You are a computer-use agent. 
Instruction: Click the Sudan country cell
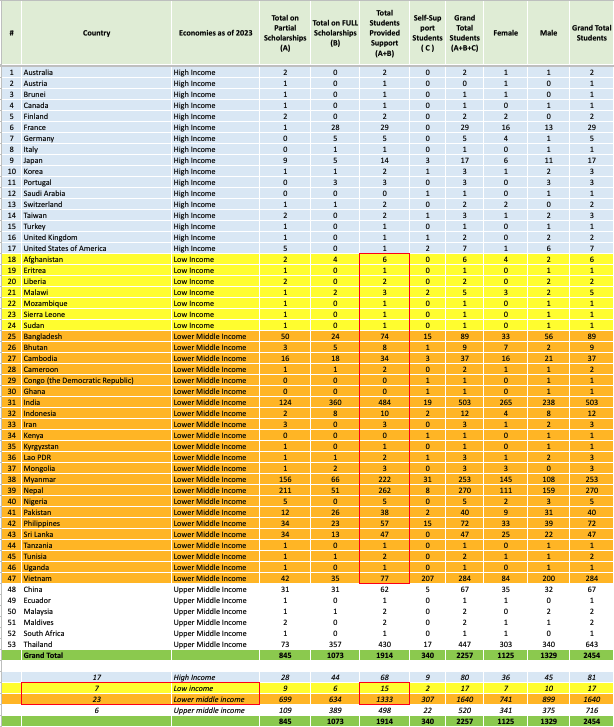point(96,325)
